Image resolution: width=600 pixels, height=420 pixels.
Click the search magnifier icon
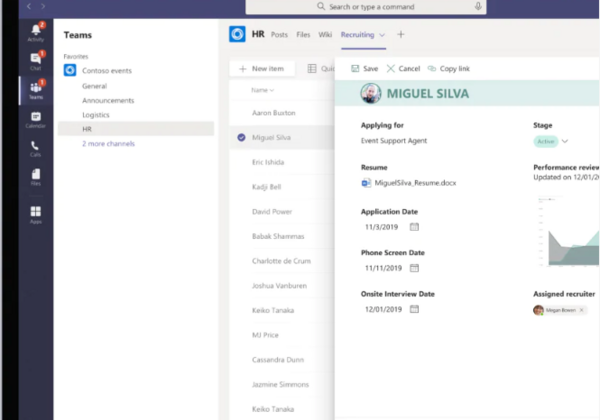pos(321,7)
